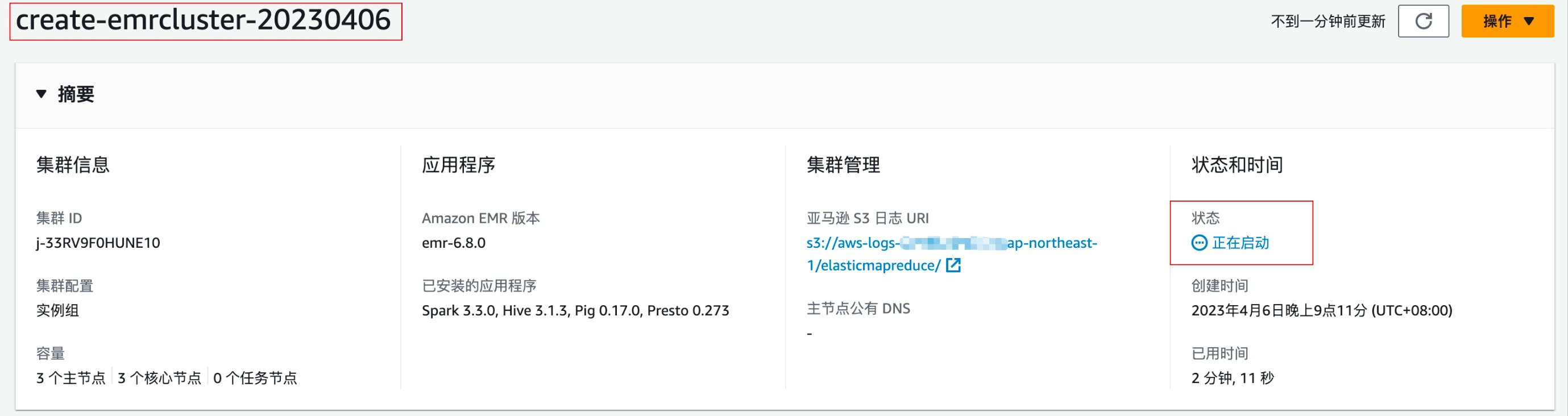Image resolution: width=1568 pixels, height=416 pixels.
Task: Click the in-progress status icon next to 正在启动
Action: coord(1198,243)
